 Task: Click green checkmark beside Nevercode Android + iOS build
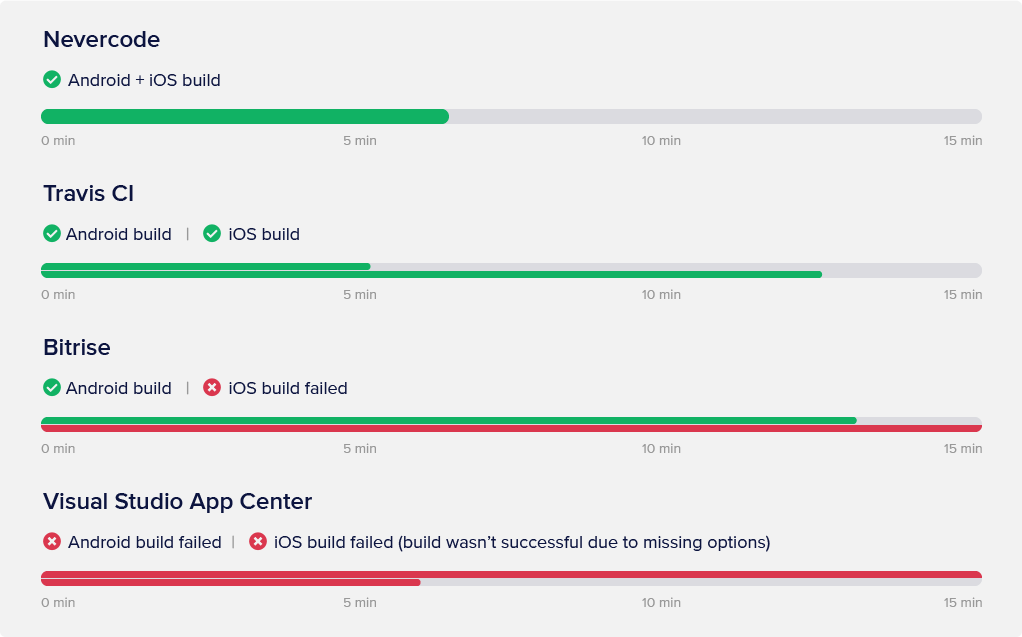click(x=52, y=80)
